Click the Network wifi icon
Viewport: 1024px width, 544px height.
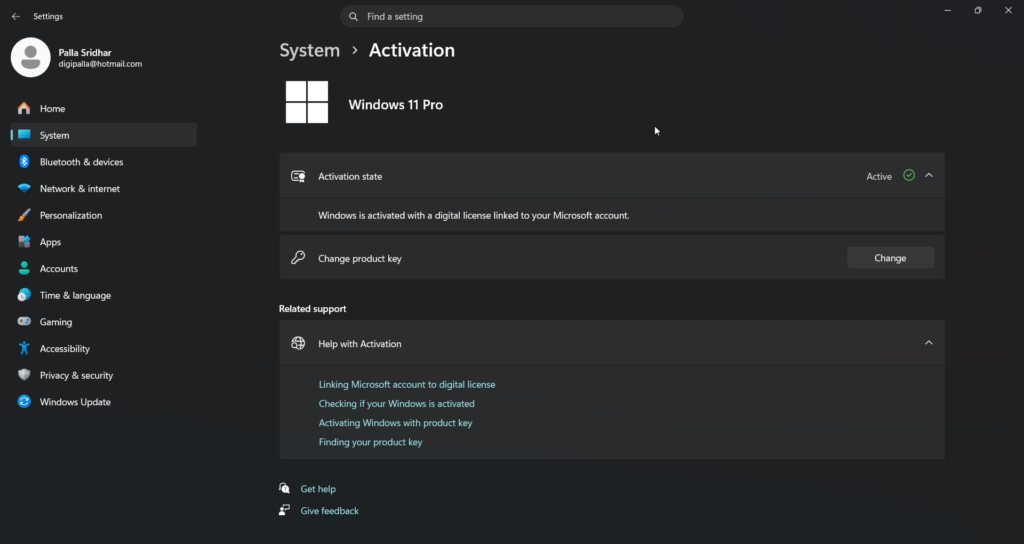pos(24,188)
